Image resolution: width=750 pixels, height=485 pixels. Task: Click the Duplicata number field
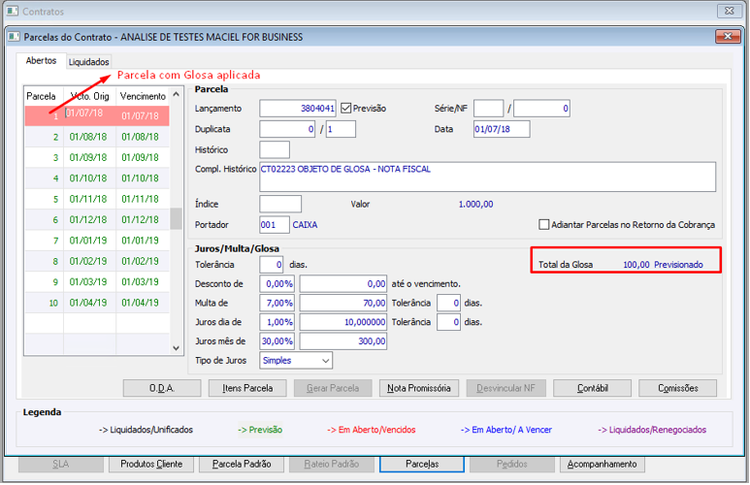pyautogui.click(x=287, y=129)
